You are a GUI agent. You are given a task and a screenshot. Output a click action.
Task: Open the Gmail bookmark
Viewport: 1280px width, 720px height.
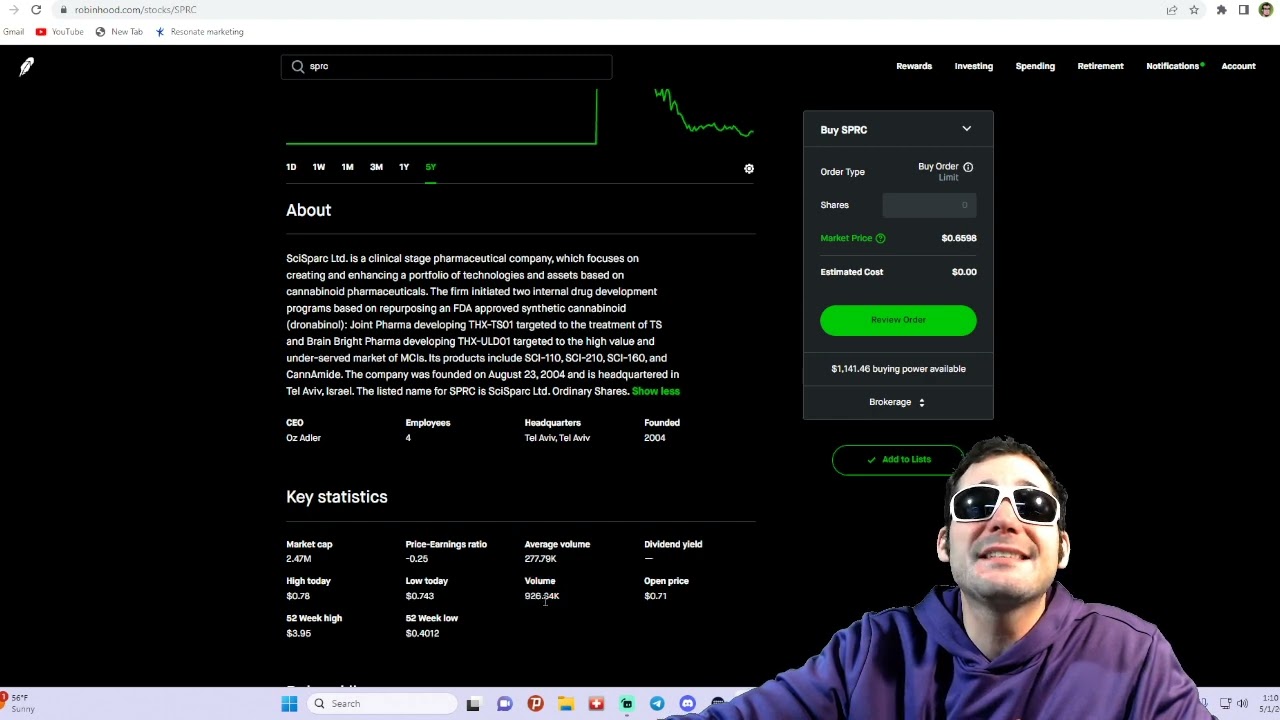click(x=13, y=32)
